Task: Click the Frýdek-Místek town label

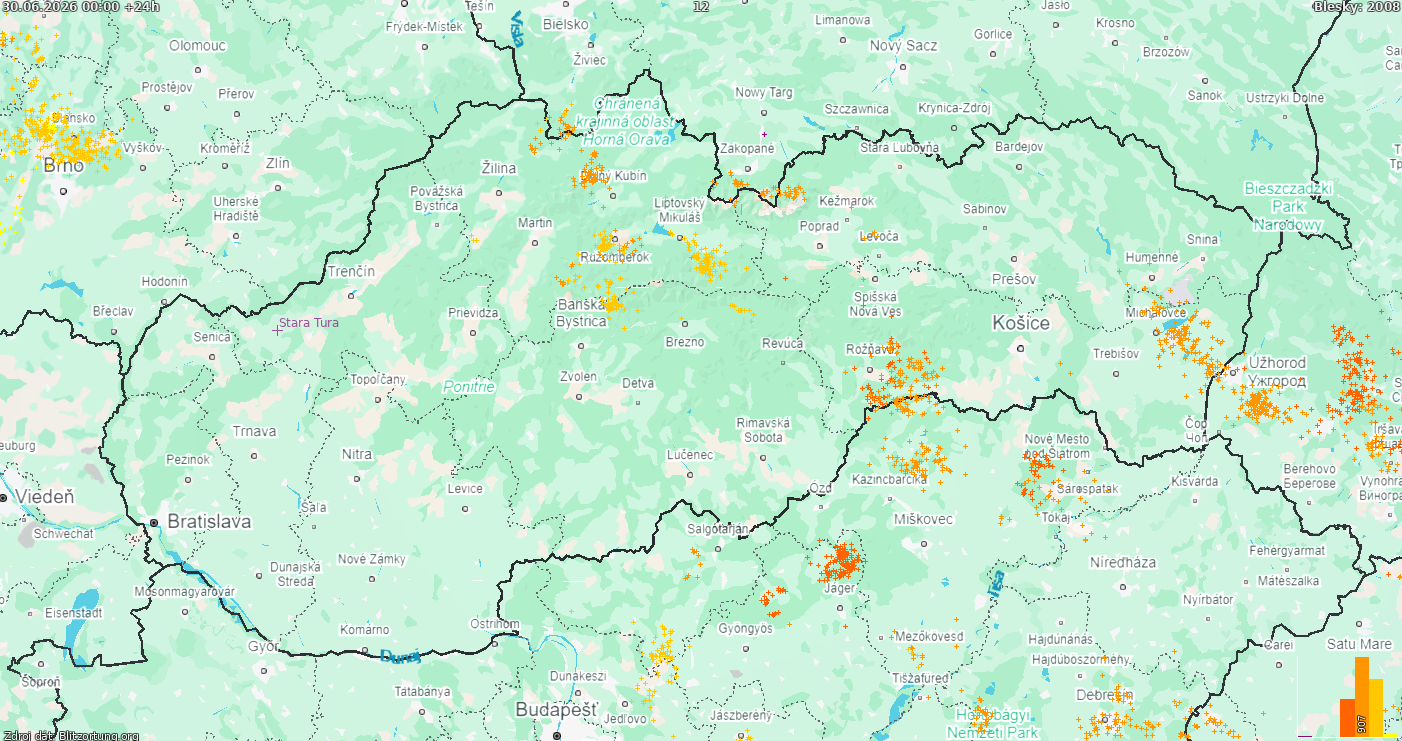Action: point(424,27)
